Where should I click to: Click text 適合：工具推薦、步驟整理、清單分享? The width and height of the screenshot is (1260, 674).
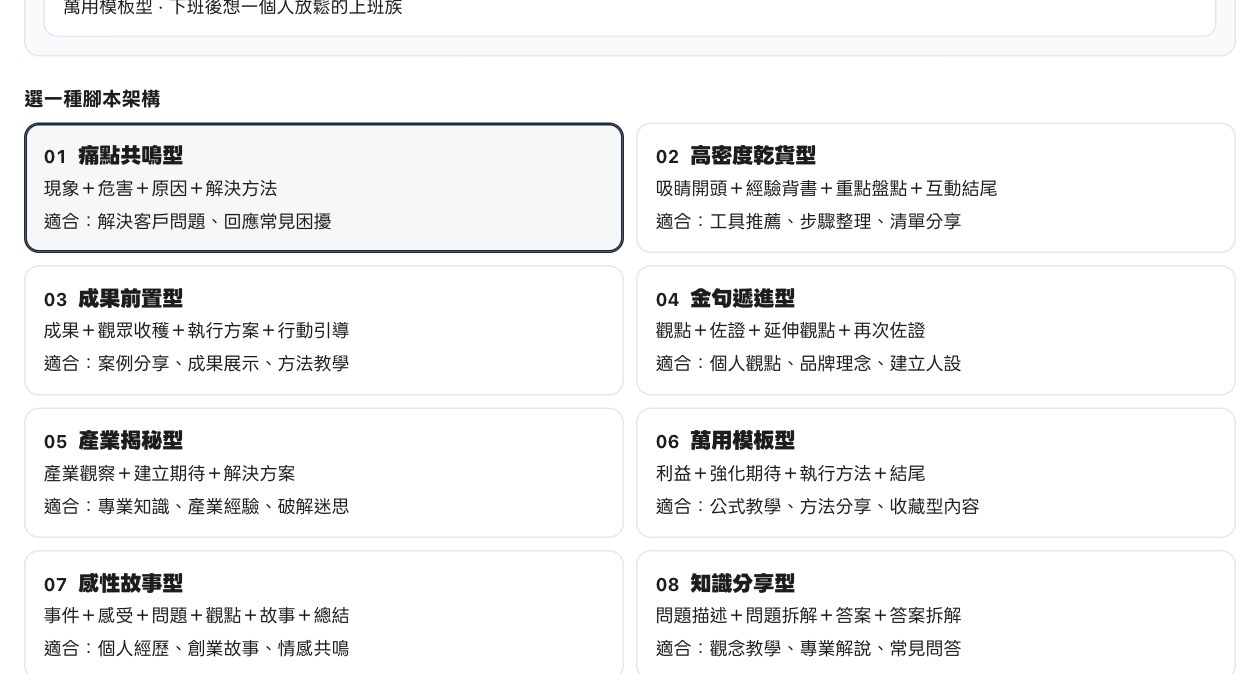[x=809, y=222]
